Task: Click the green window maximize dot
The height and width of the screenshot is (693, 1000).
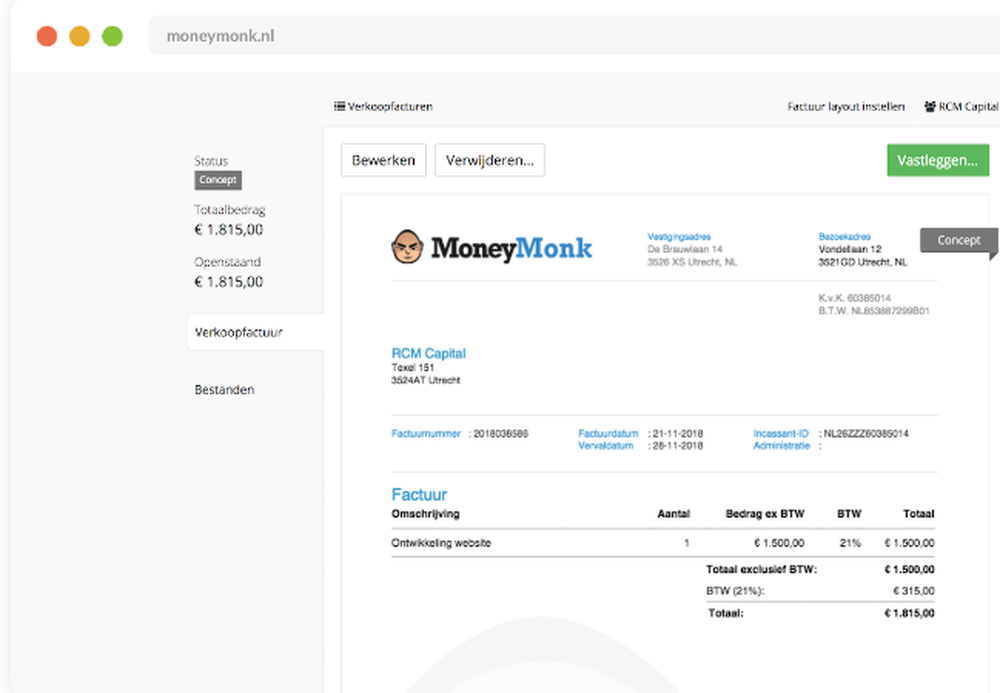Action: (112, 36)
